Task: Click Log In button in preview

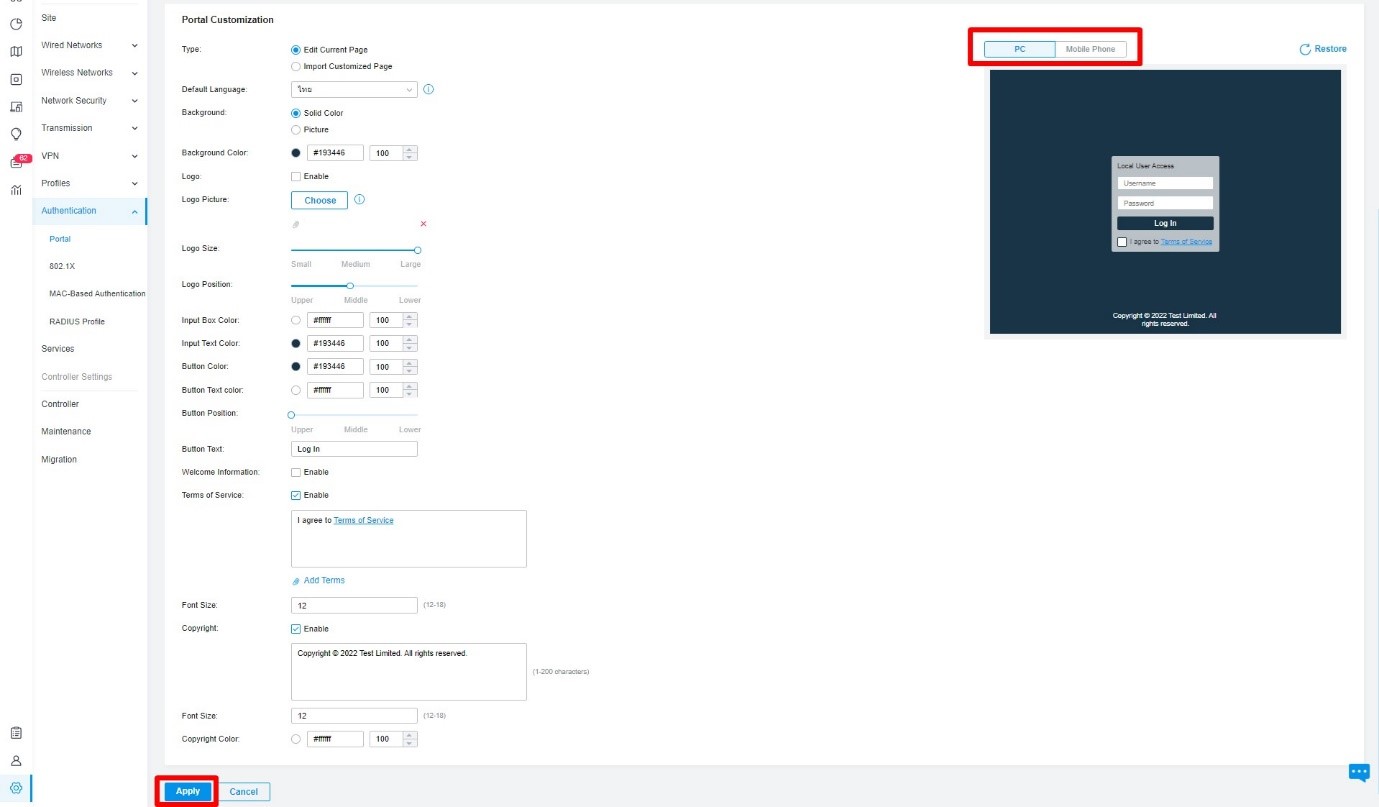Action: tap(1165, 223)
